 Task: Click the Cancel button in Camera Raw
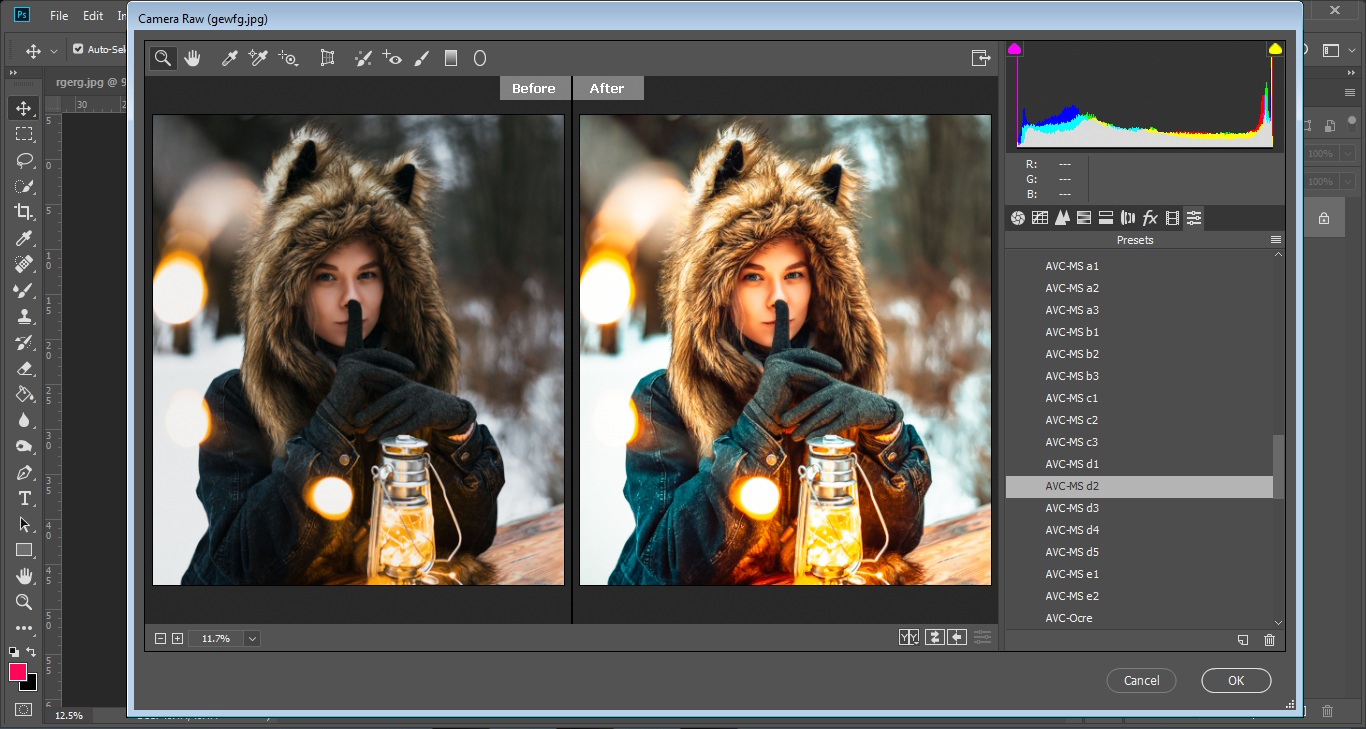tap(1141, 681)
